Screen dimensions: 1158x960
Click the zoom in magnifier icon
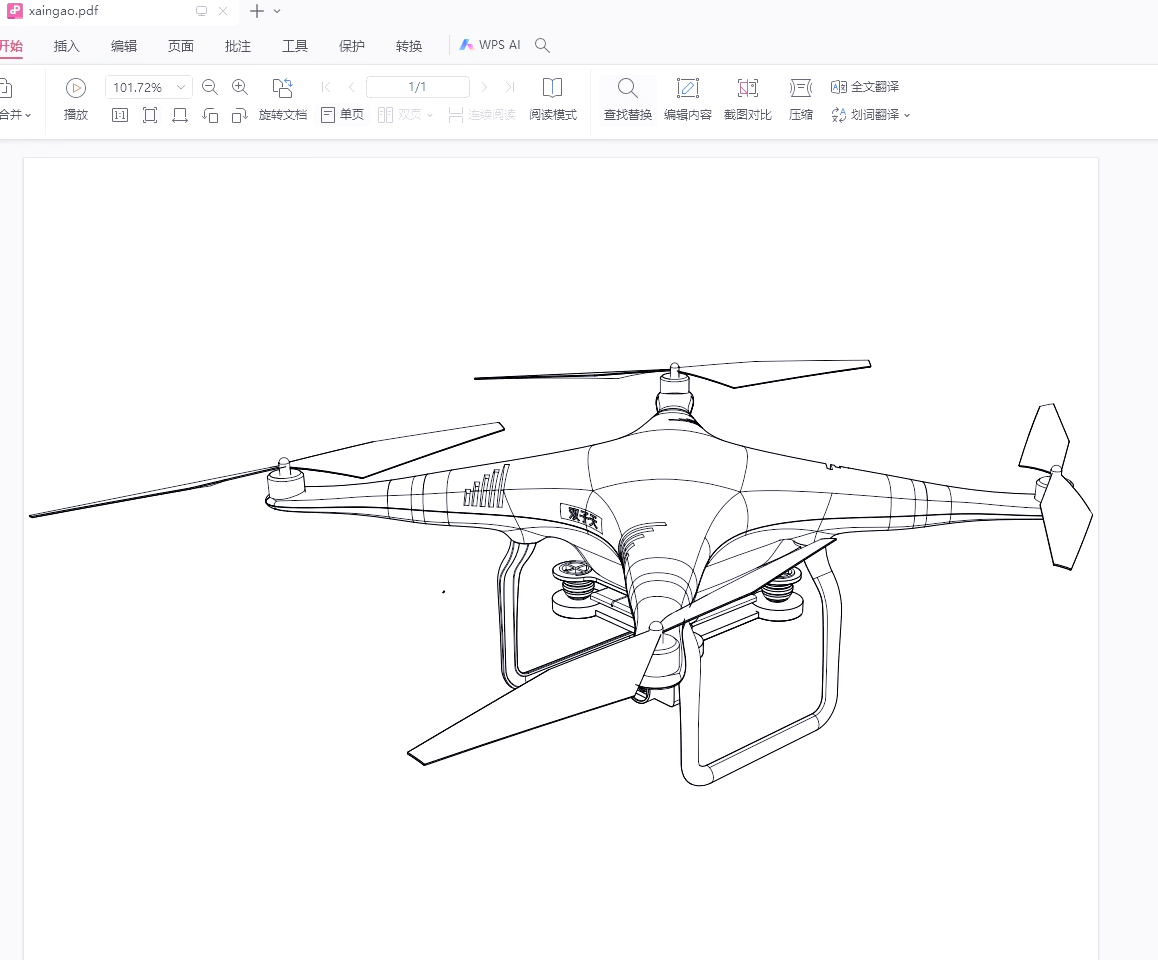tap(240, 87)
